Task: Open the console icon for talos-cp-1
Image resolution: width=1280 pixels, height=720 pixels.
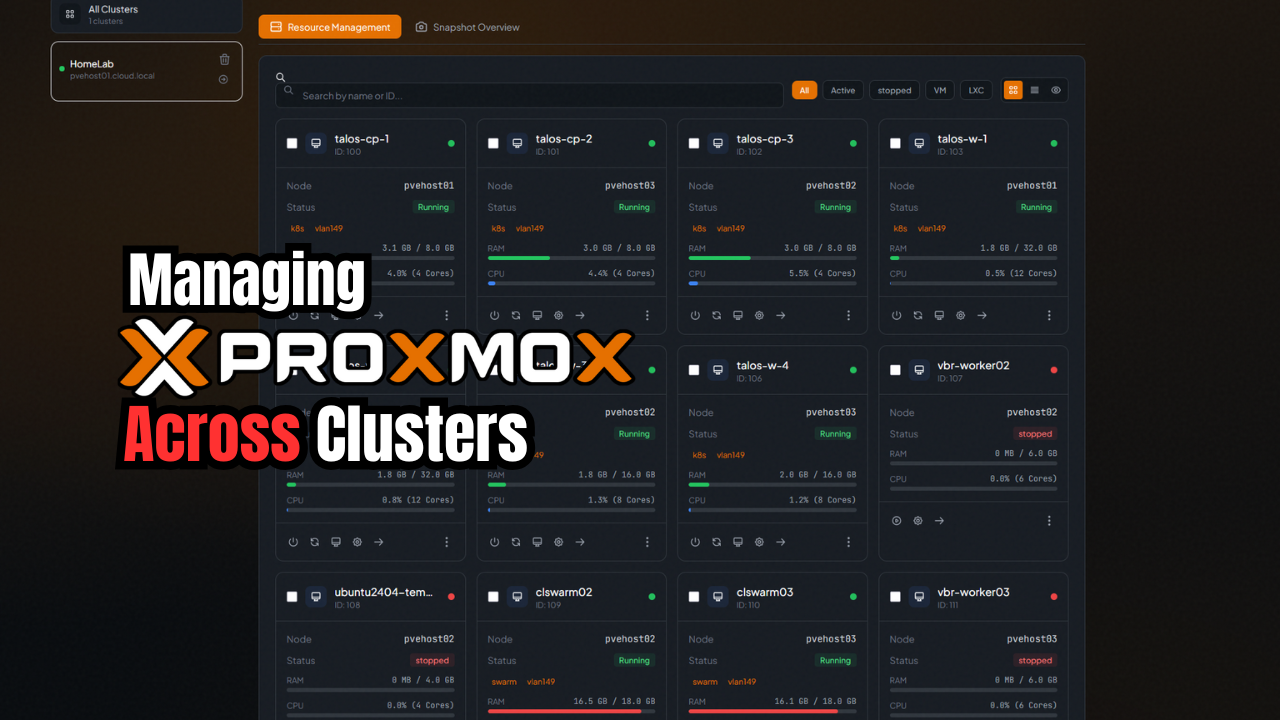Action: point(336,315)
